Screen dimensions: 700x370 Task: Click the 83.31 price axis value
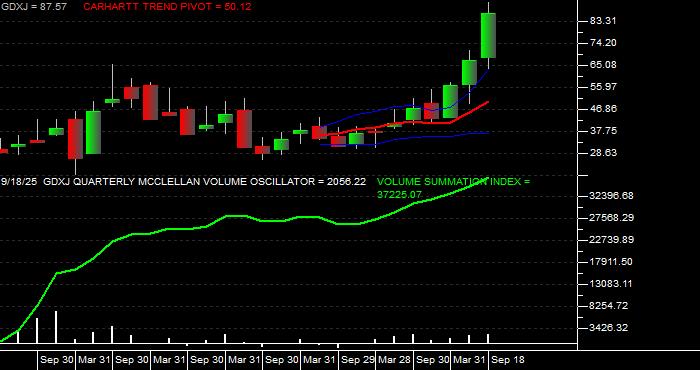tap(604, 21)
